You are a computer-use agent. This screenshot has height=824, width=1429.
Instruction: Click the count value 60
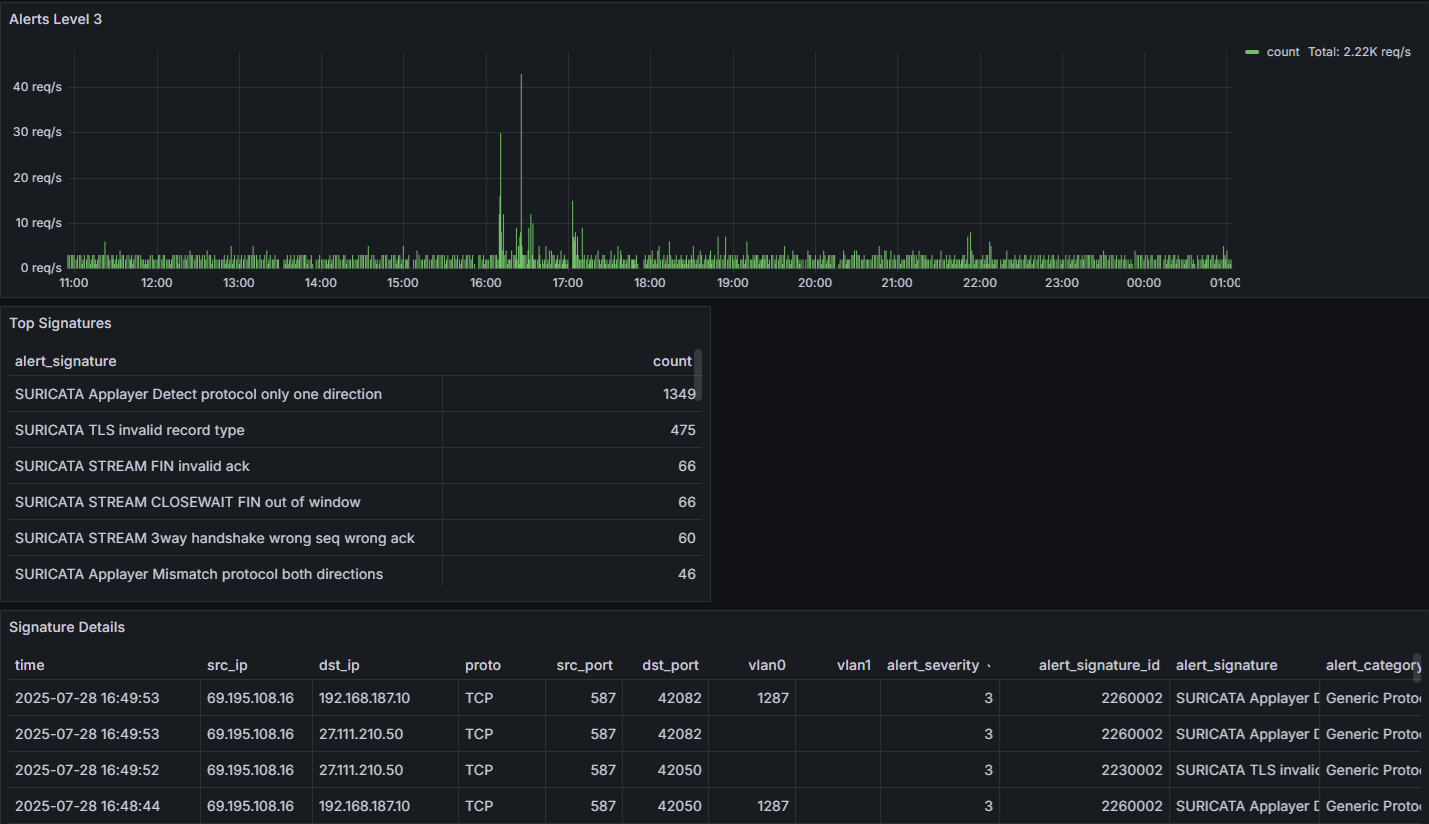pos(687,538)
